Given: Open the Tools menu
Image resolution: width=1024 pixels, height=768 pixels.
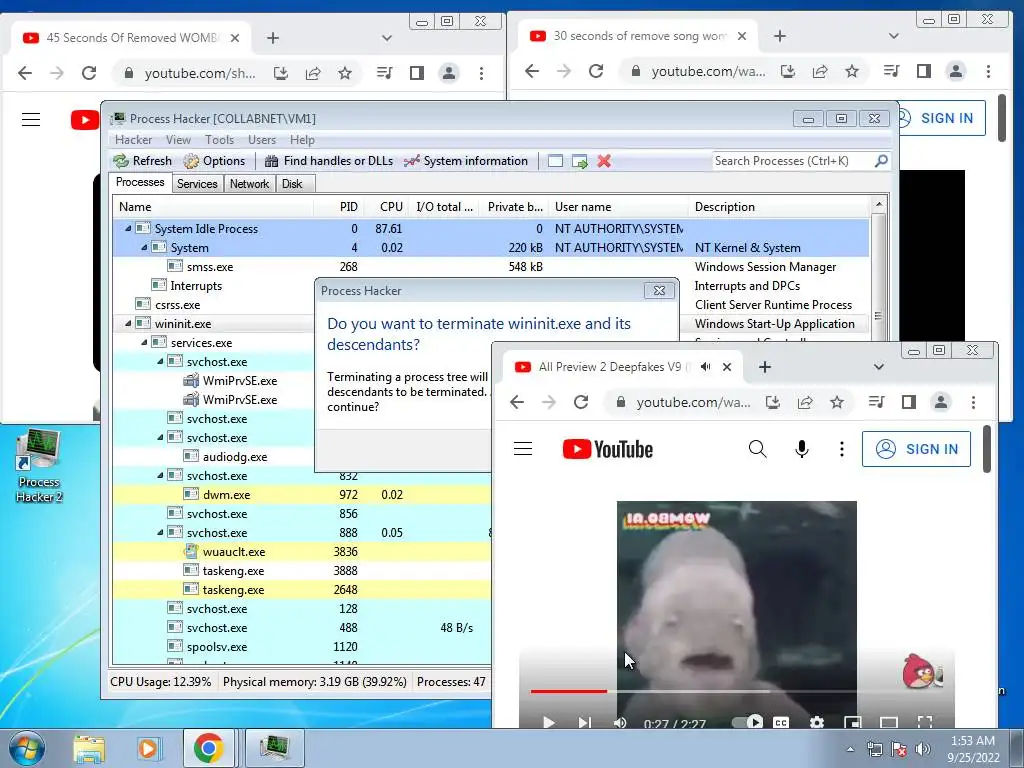Looking at the screenshot, I should [219, 140].
